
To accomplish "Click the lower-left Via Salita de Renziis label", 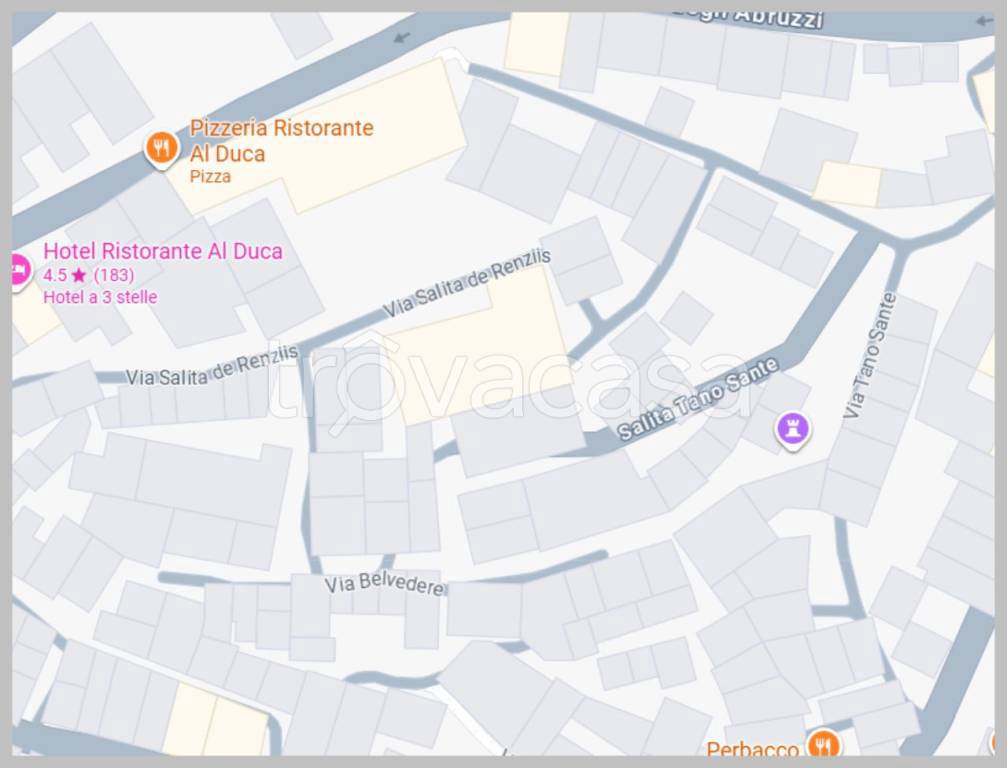I will pyautogui.click(x=212, y=365).
